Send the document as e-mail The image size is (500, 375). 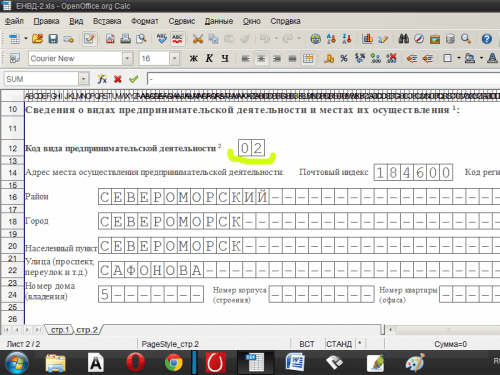click(69, 39)
